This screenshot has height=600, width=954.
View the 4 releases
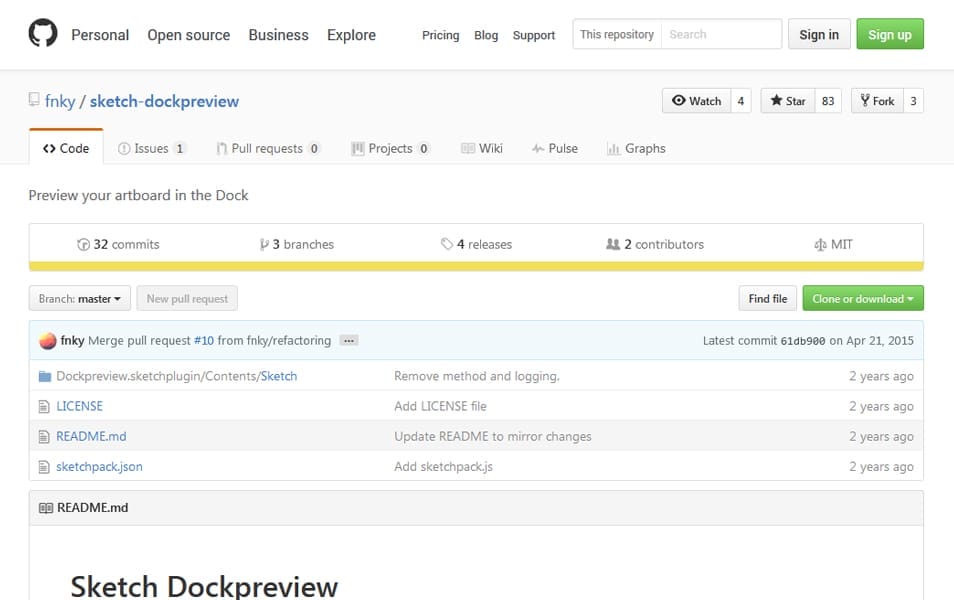[x=476, y=245]
